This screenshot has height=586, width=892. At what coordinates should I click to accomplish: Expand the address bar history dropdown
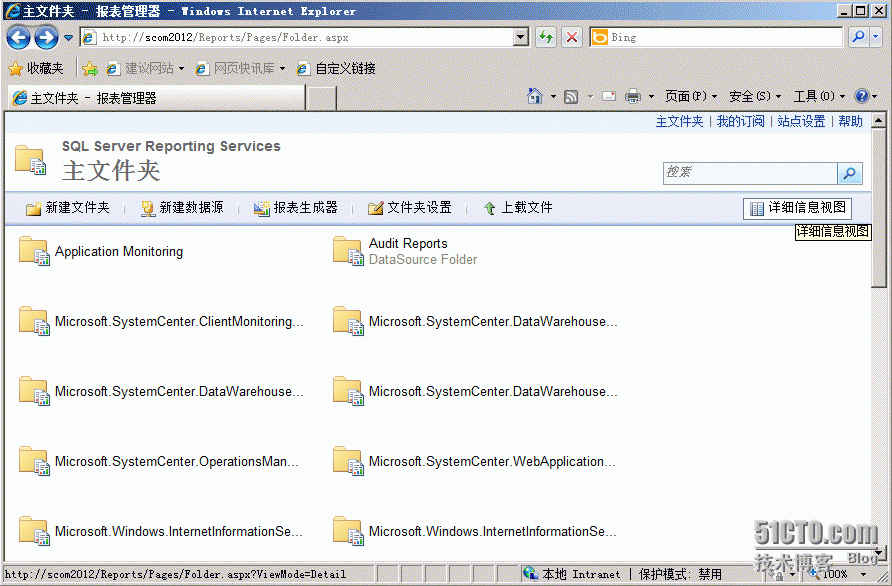tap(521, 38)
